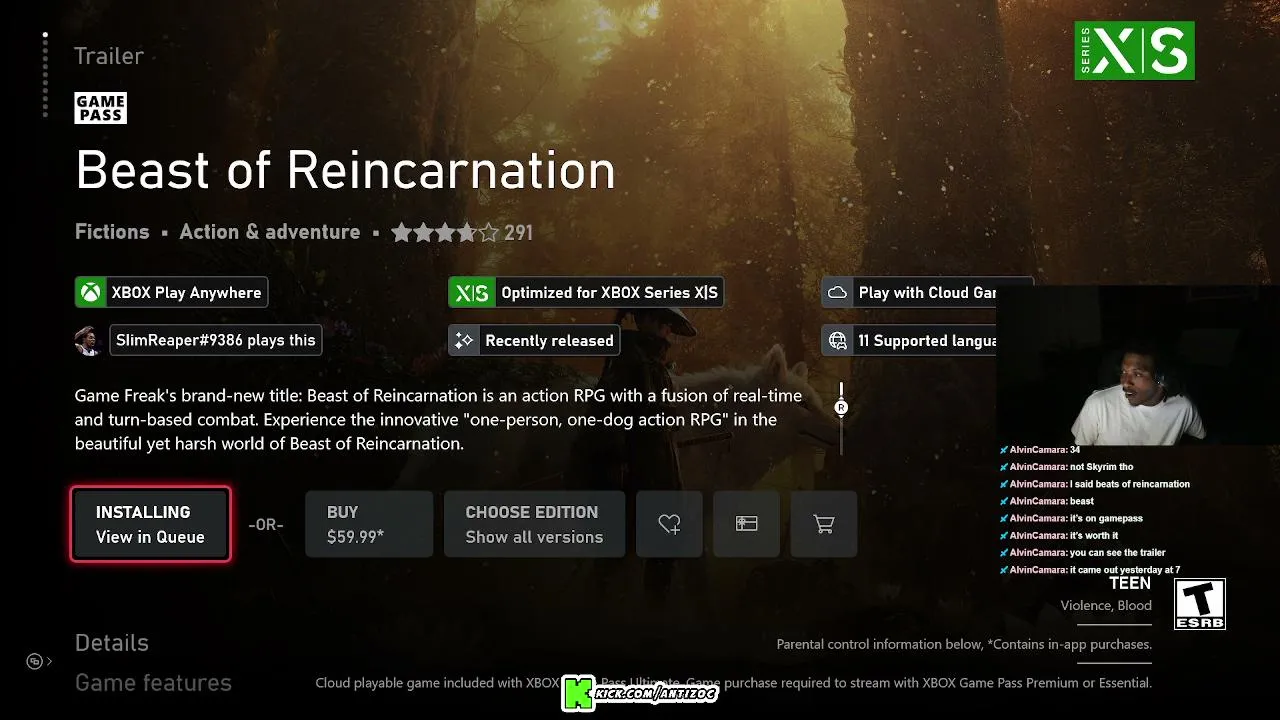This screenshot has height=720, width=1280.
Task: Click the 291 ratings count
Action: [x=518, y=233]
